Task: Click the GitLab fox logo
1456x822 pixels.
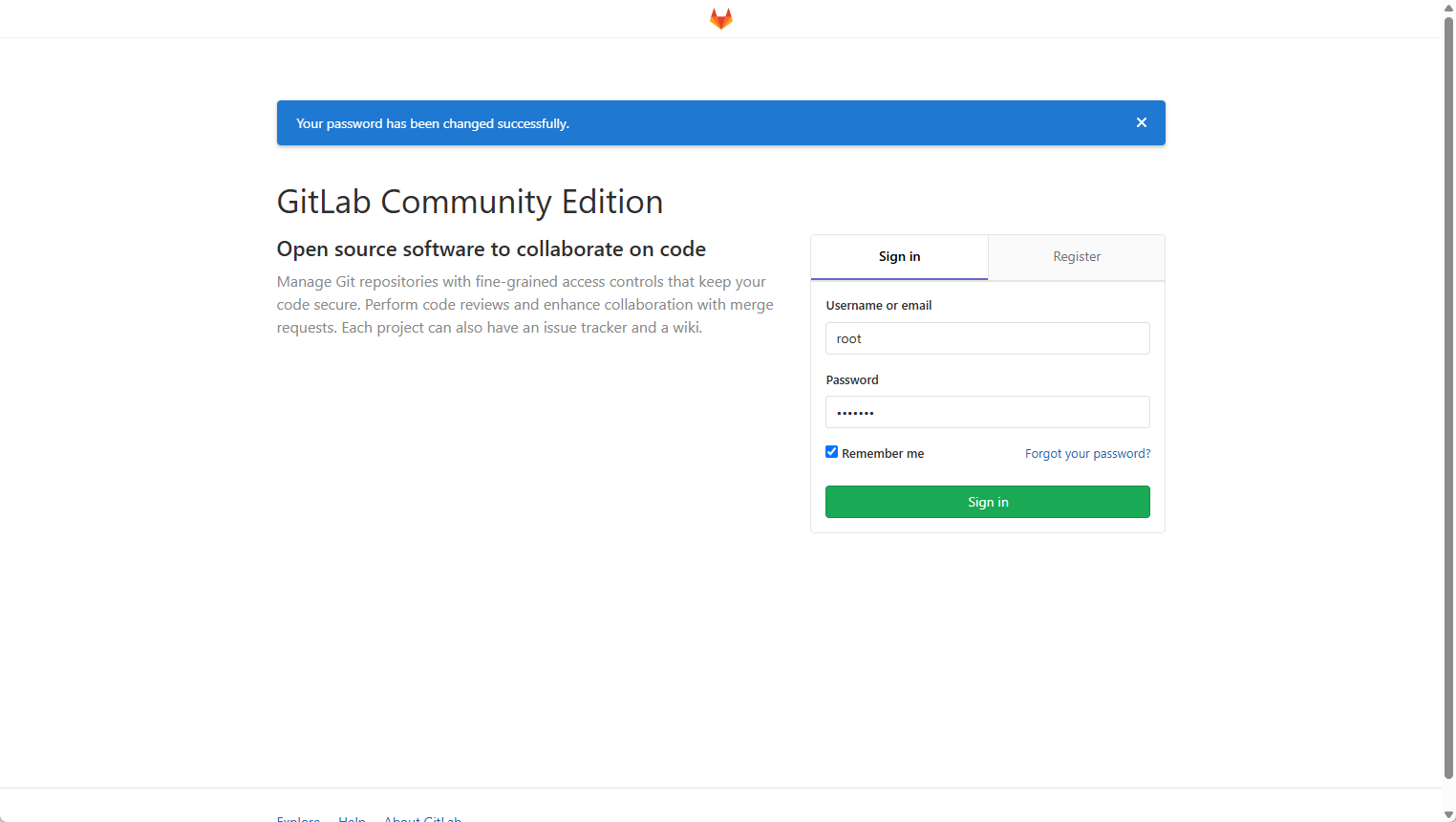Action: pyautogui.click(x=721, y=19)
